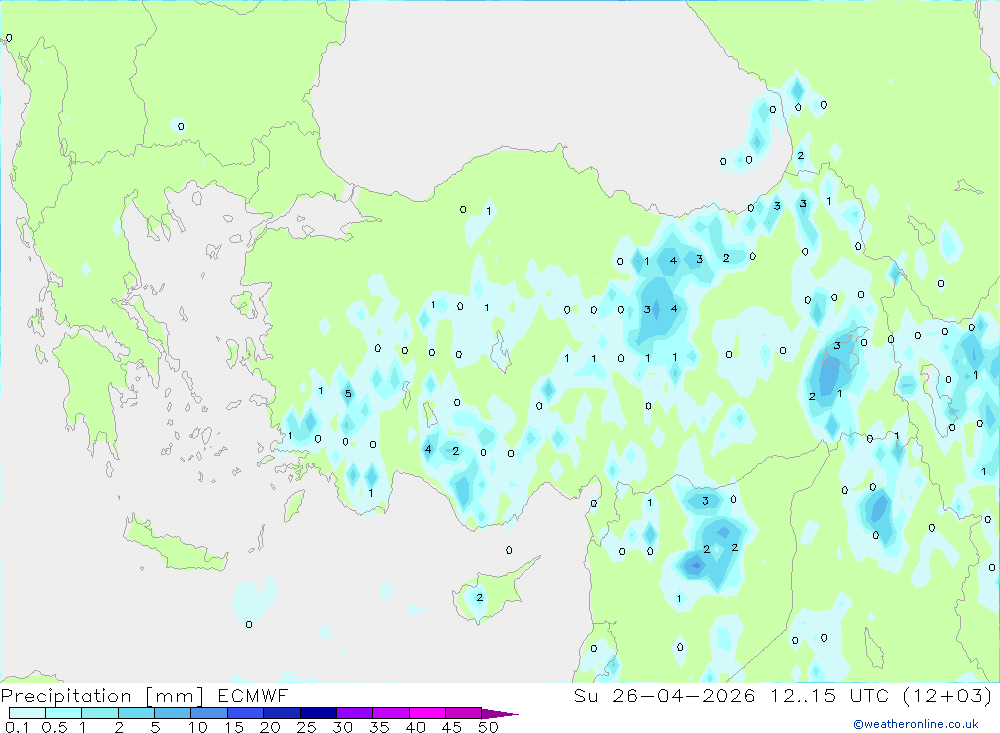Click the legend label '0.1'
The image size is (1000, 733).
coord(17,727)
